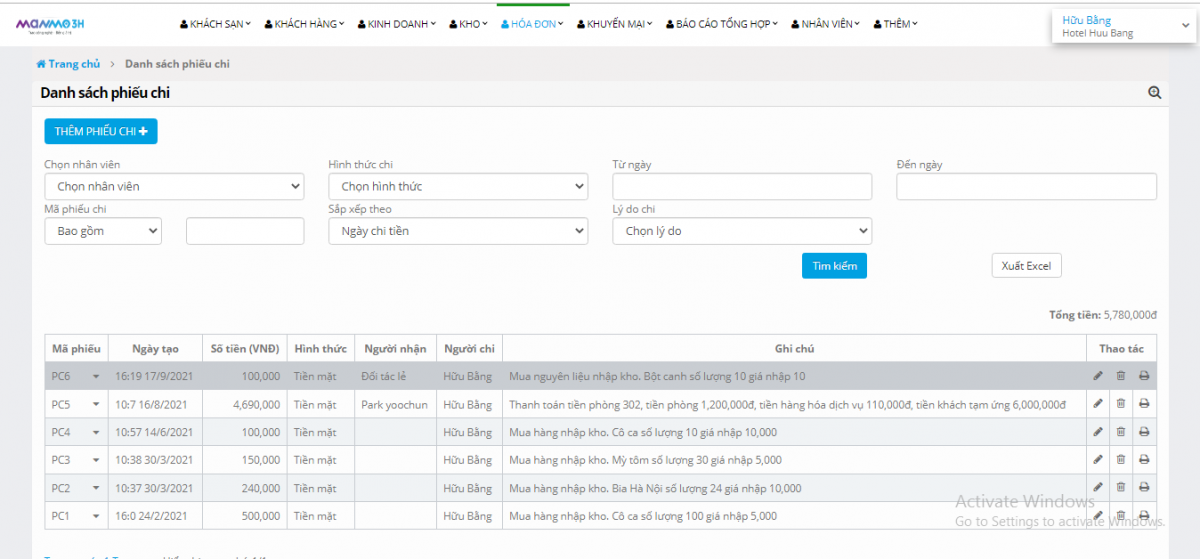Click the edit pencil icon for PC3
This screenshot has width=1200, height=559.
point(1098,460)
